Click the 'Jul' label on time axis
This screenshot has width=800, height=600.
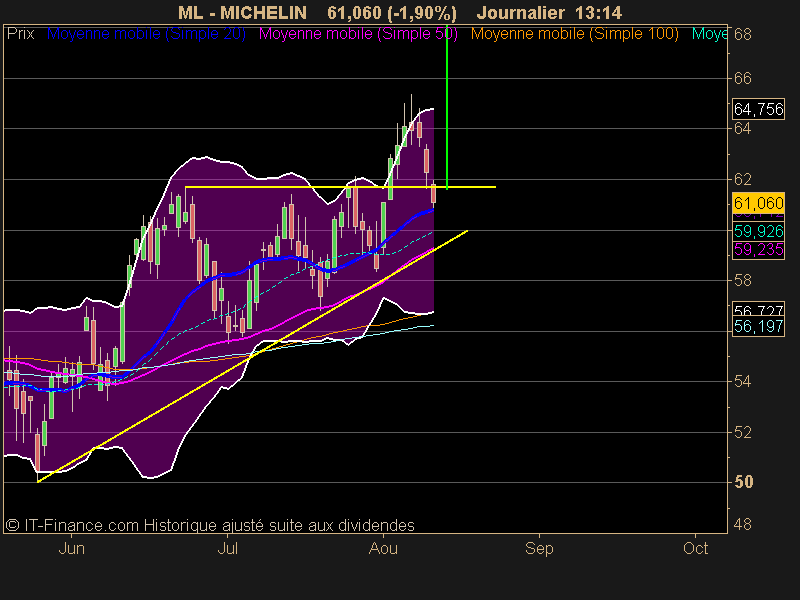(x=228, y=548)
